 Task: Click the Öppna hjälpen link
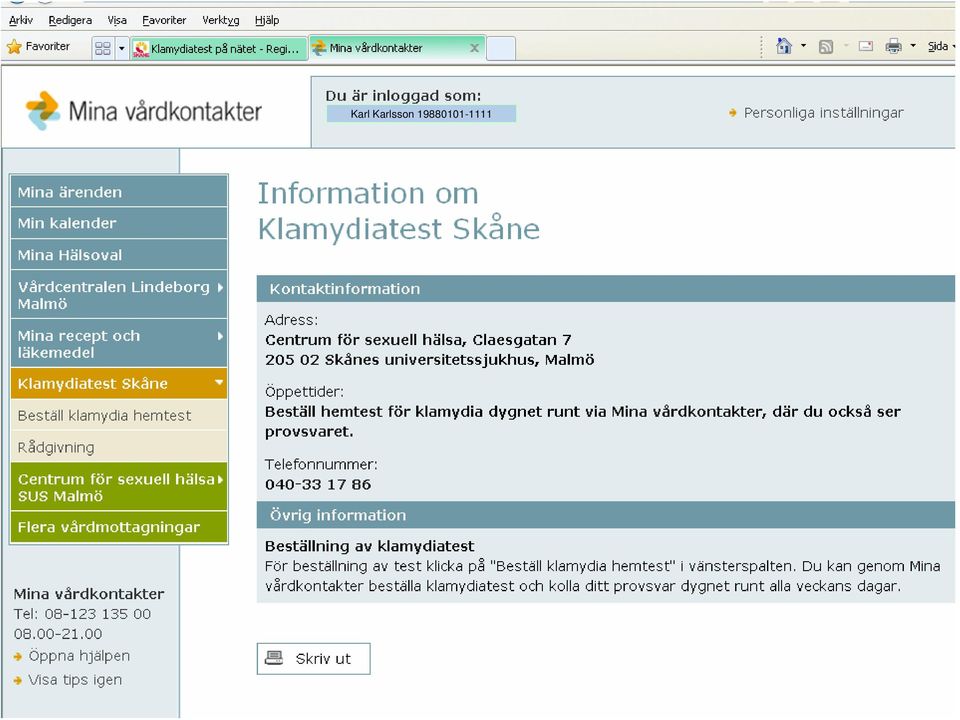point(79,656)
